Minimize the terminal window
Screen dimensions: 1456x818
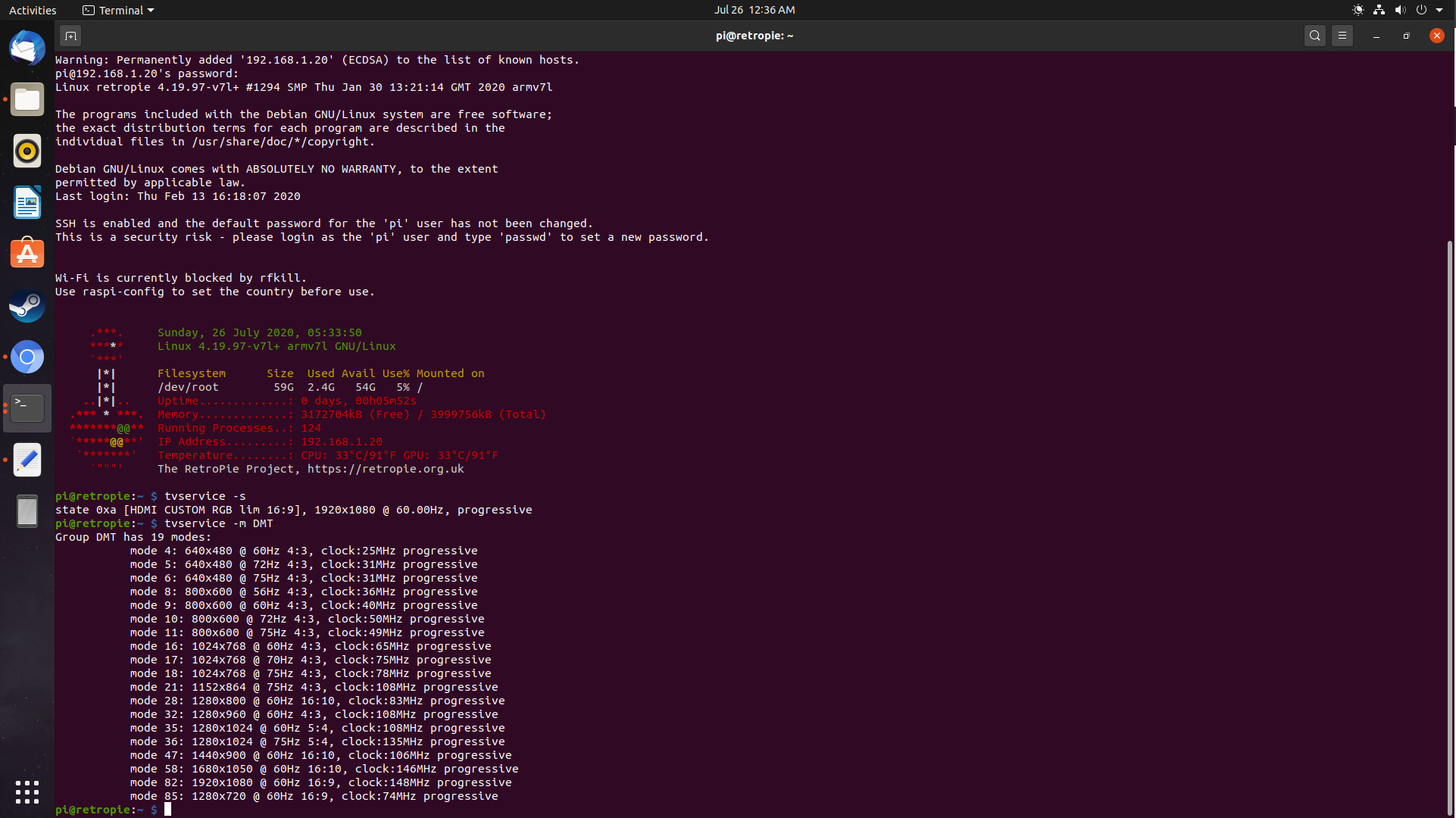pos(1376,36)
